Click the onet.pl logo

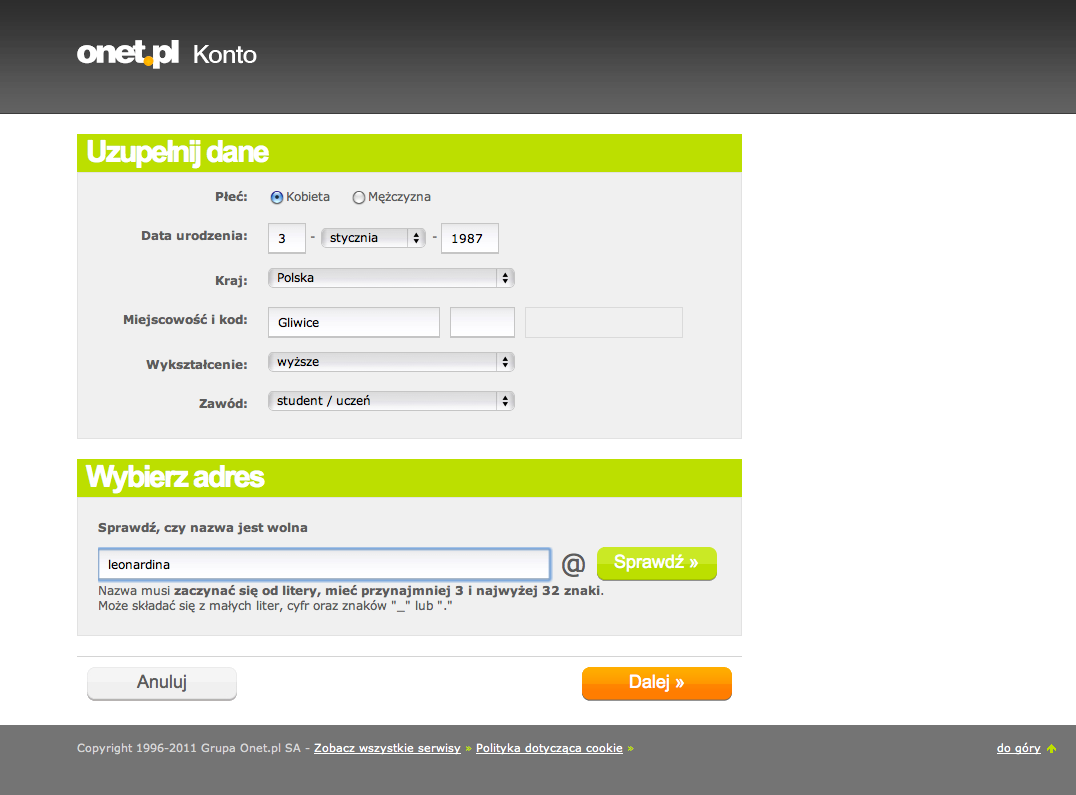click(x=128, y=53)
